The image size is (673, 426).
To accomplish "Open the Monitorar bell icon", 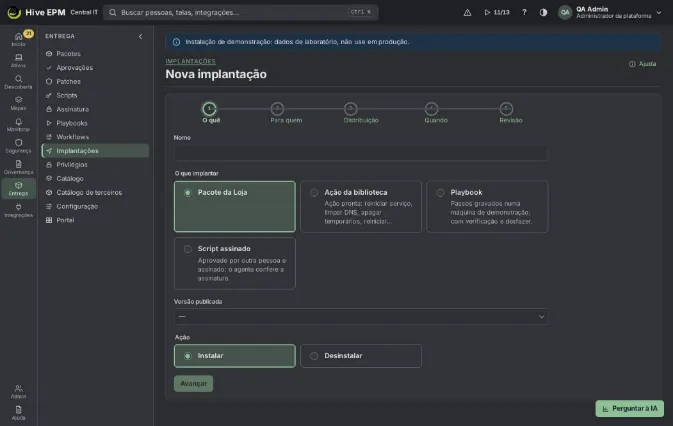I will pos(18,125).
